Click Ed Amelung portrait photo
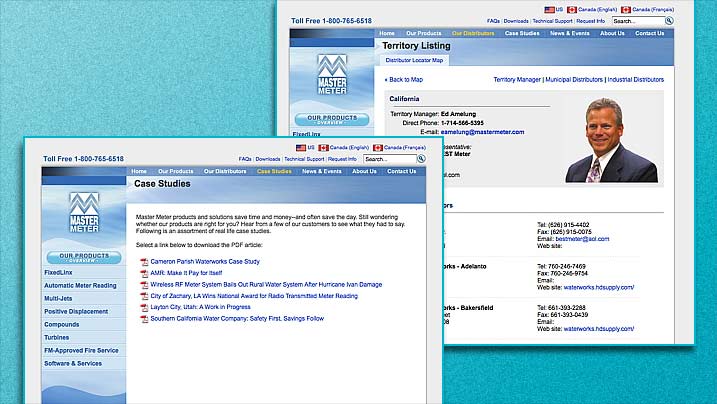This screenshot has height=404, width=717. (x=611, y=140)
